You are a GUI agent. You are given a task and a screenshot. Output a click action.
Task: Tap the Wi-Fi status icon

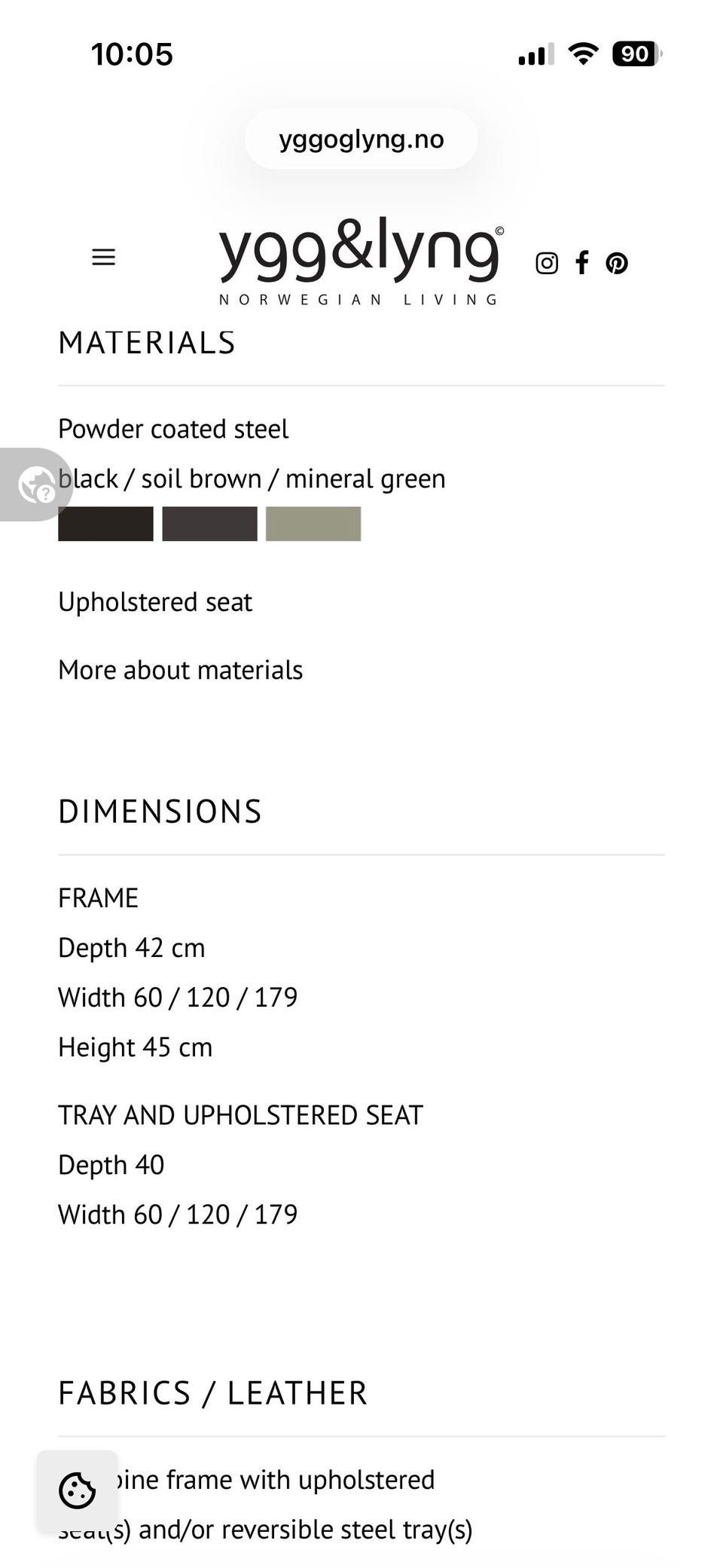tap(583, 53)
